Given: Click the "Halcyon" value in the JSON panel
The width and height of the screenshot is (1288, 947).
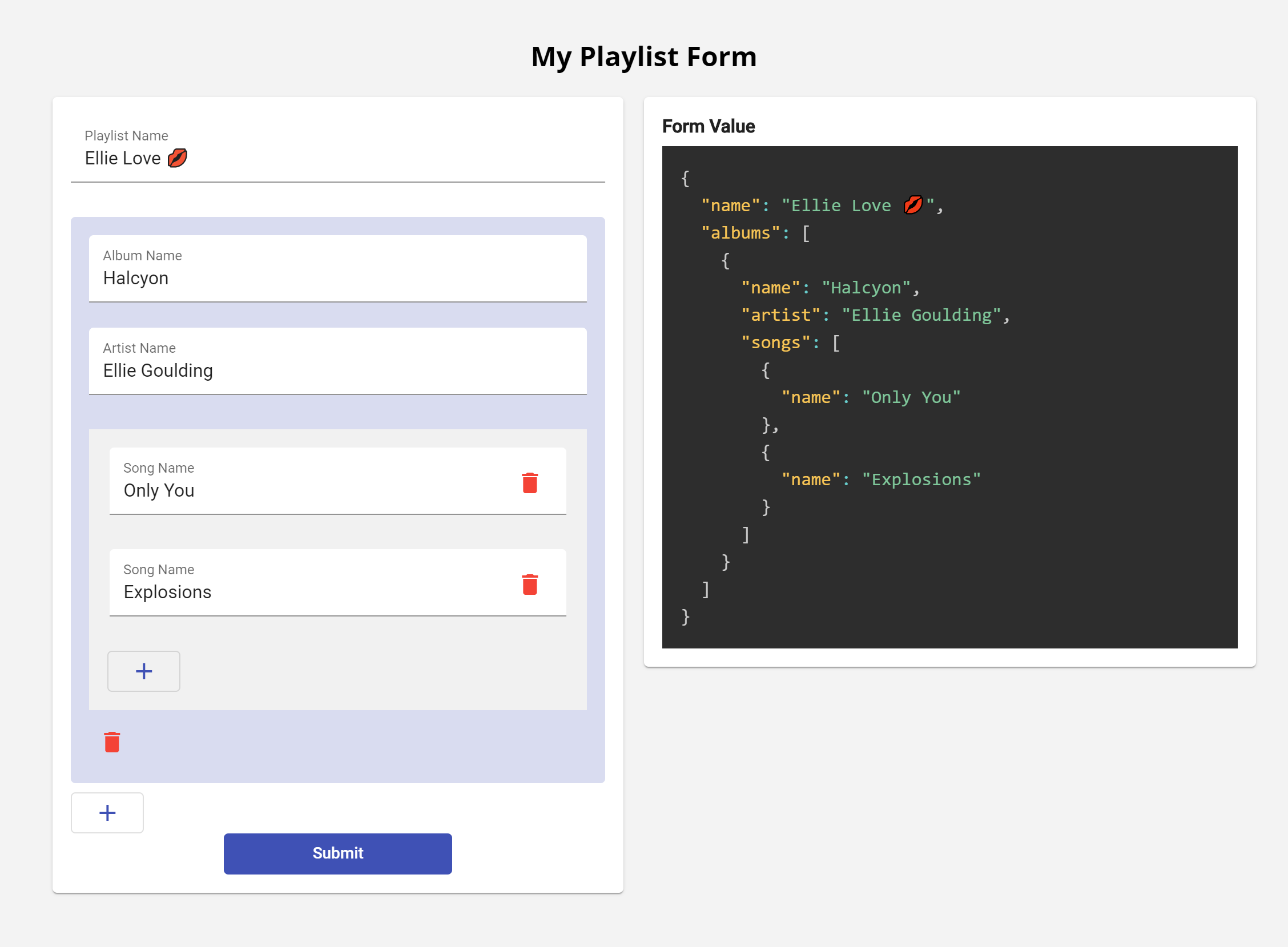Looking at the screenshot, I should coord(866,288).
